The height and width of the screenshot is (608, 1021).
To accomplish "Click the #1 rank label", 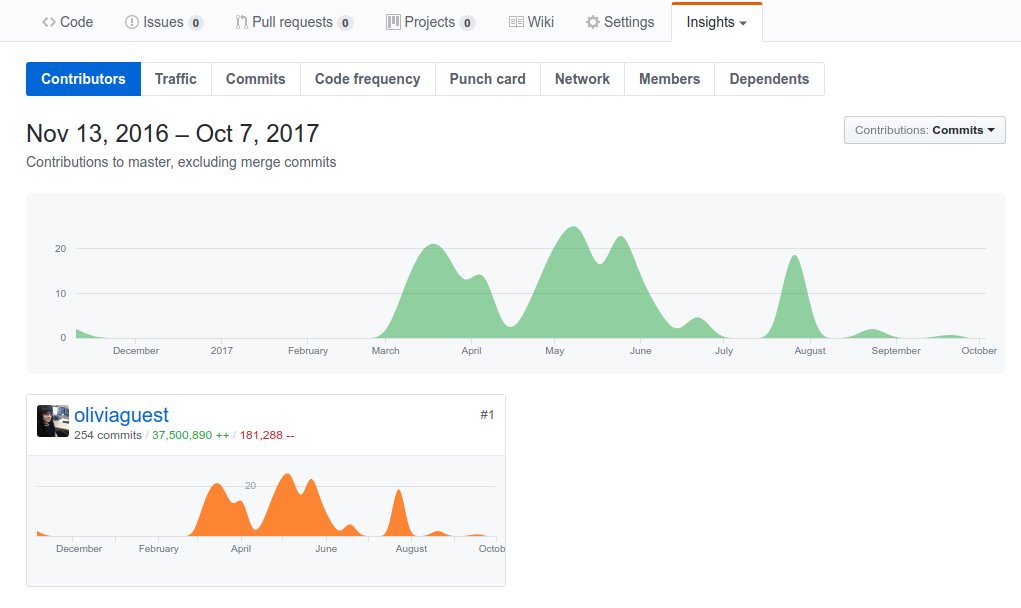I will pos(487,415).
